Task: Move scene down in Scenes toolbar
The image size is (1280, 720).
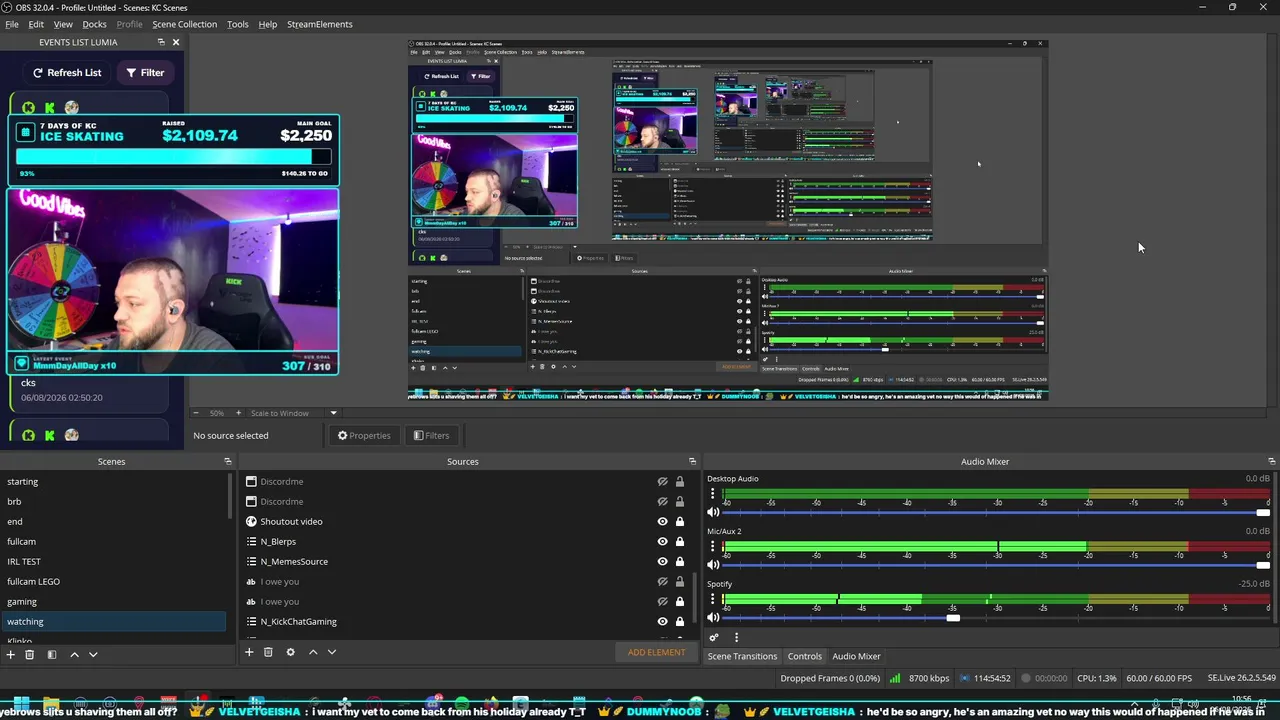Action: (x=93, y=654)
